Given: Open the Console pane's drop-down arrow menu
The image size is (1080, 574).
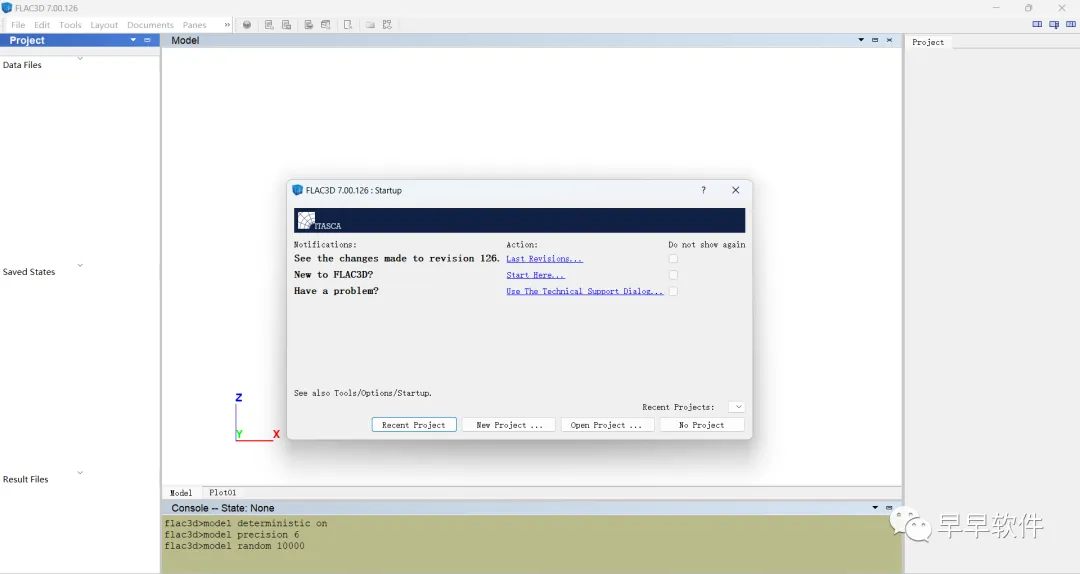Looking at the screenshot, I should click(875, 508).
